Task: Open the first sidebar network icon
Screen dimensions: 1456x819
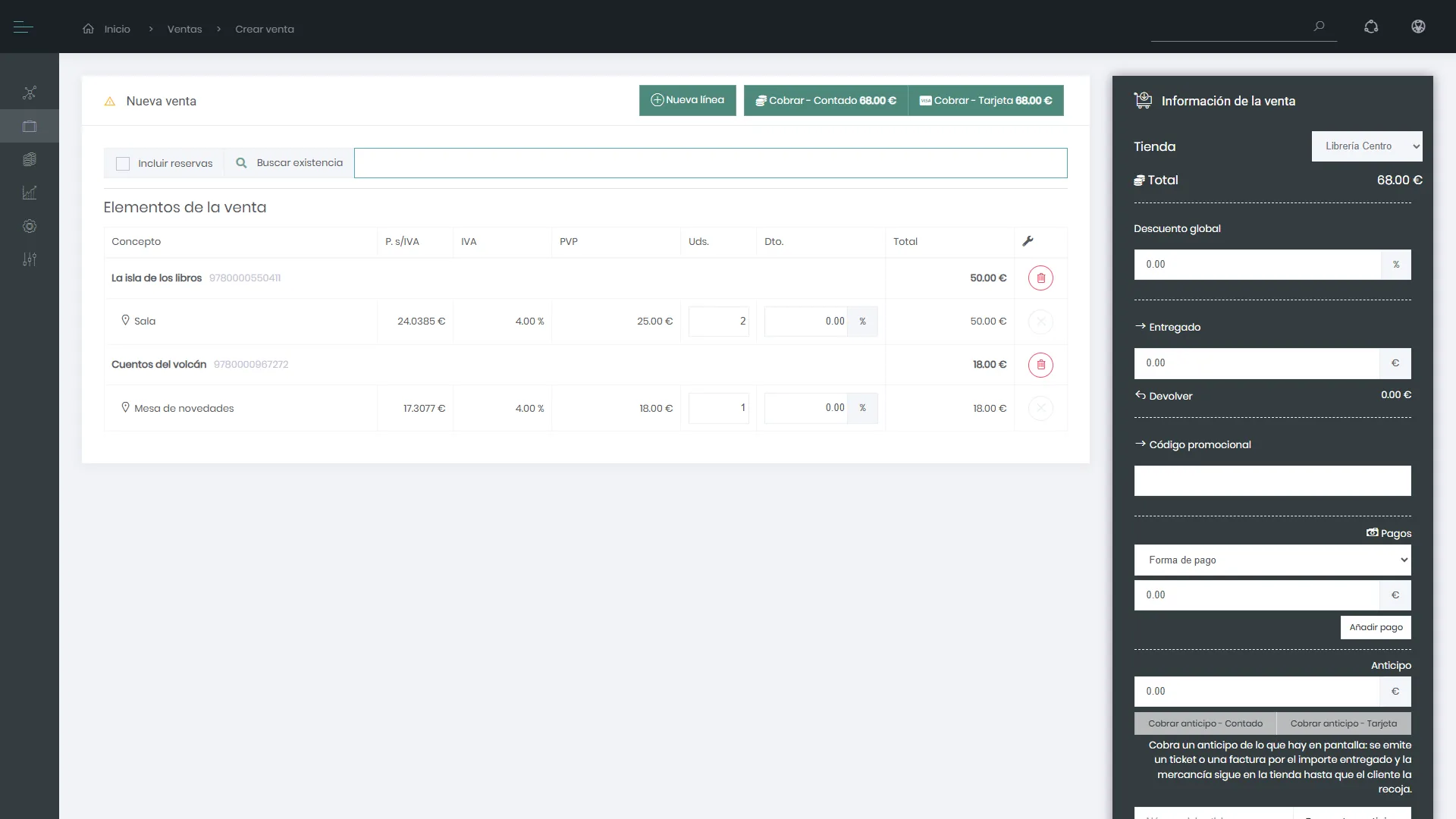Action: (x=30, y=93)
